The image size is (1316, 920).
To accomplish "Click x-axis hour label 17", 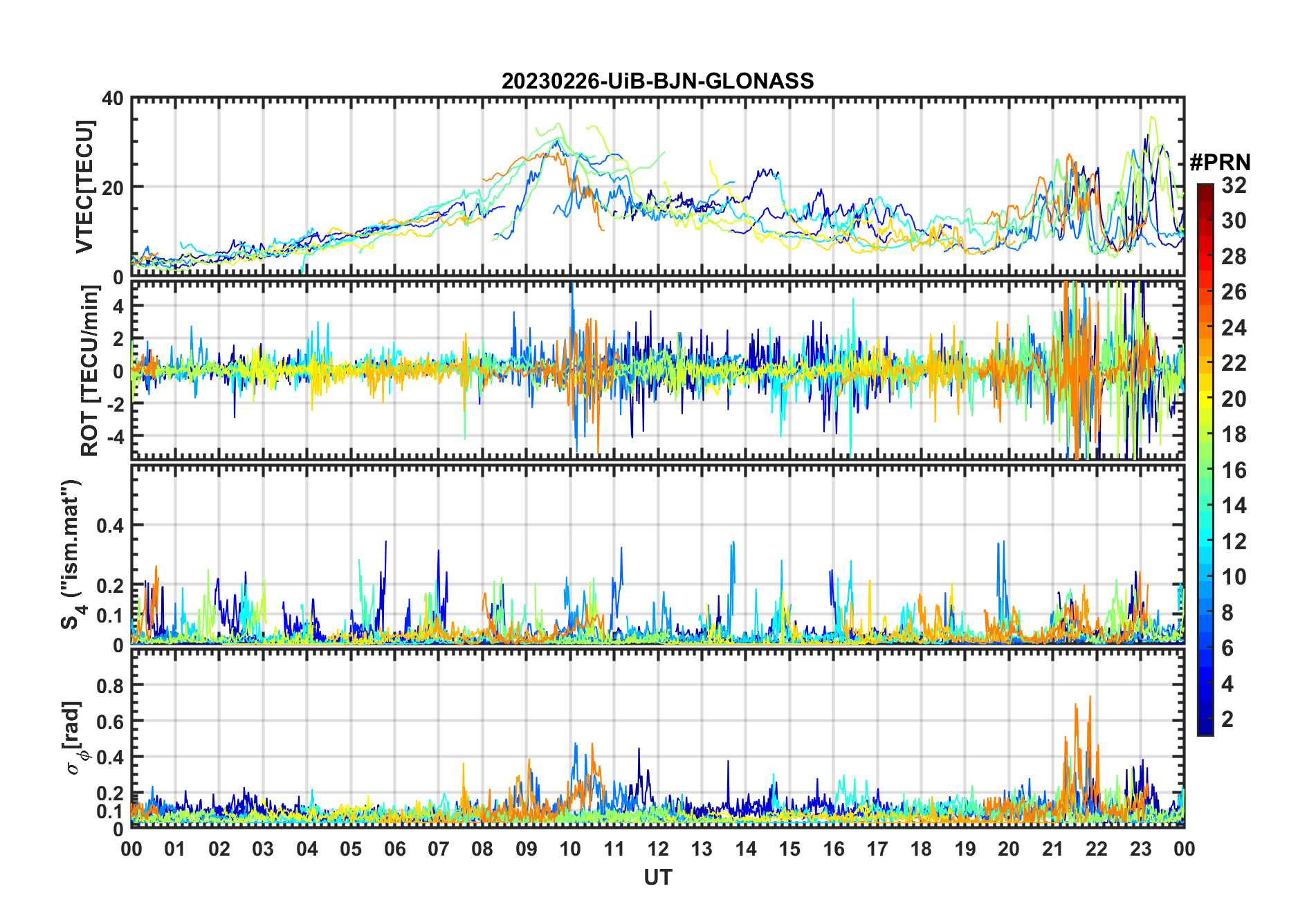I will [x=877, y=849].
